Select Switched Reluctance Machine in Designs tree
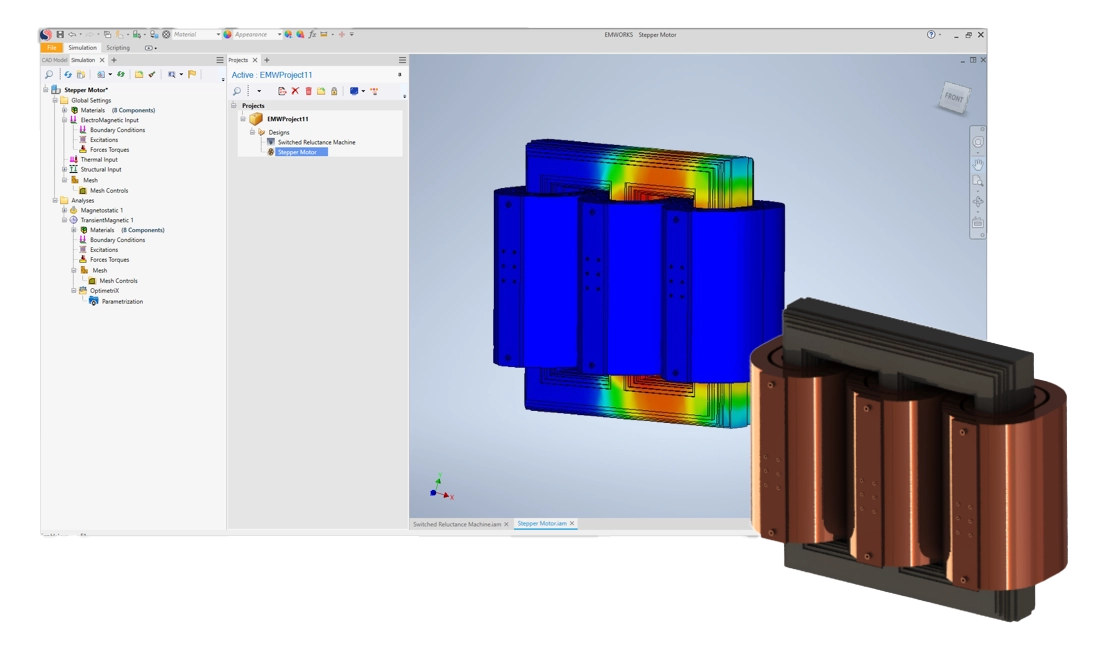Screen dimensions: 1097x659 point(316,142)
